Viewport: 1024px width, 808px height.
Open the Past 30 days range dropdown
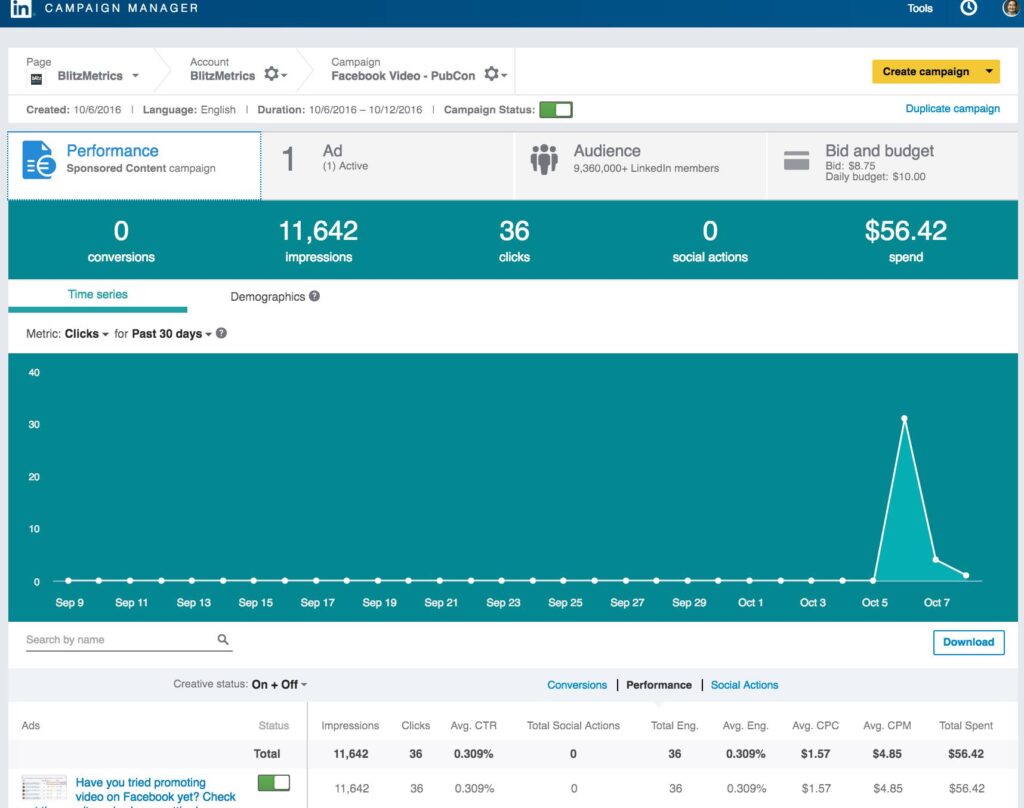tap(172, 334)
